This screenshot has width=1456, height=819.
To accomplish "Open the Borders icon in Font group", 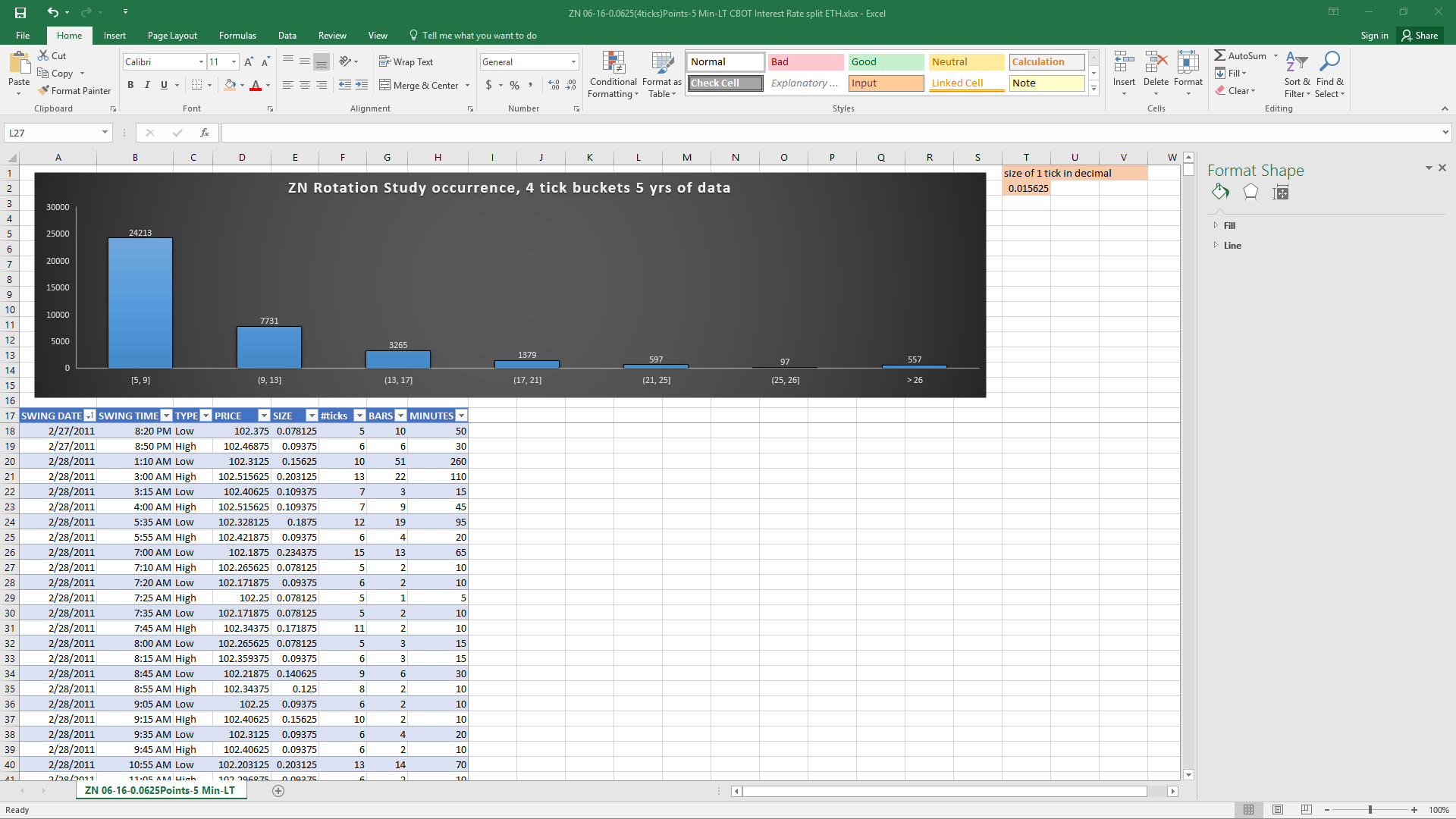I will point(196,85).
